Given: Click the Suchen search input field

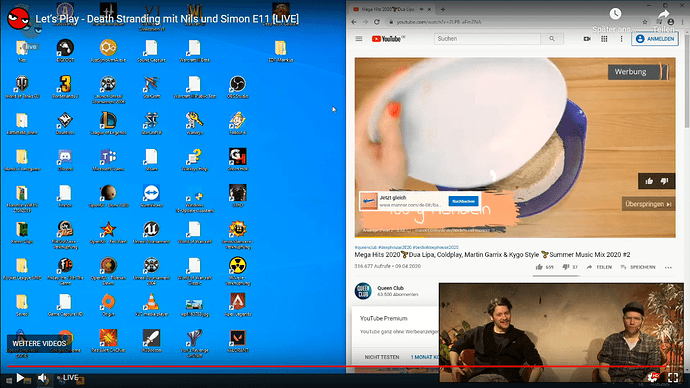Looking at the screenshot, I should 488,39.
